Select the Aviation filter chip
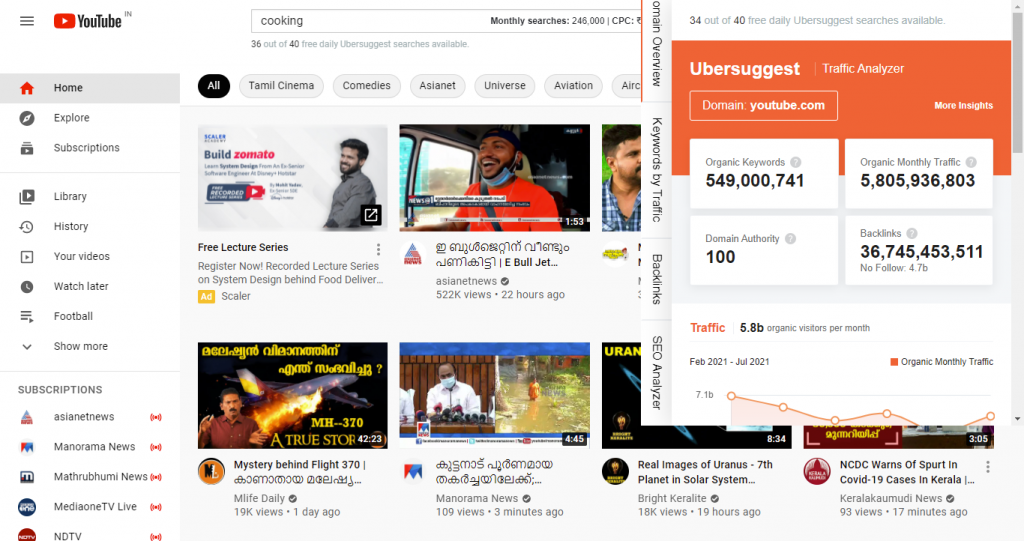Viewport: 1024px width, 541px height. pos(573,86)
